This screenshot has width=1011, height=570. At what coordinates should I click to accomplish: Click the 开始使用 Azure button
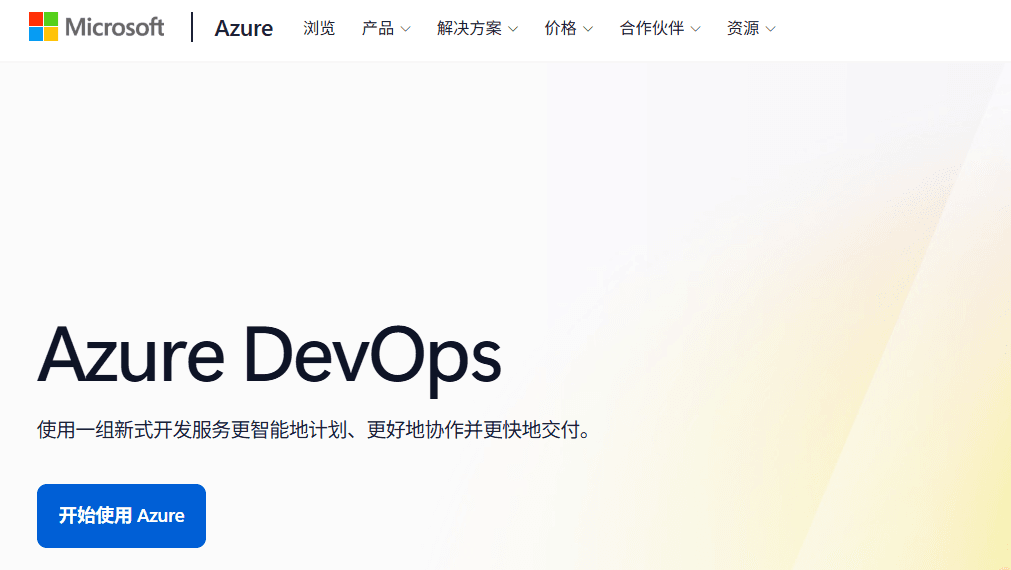[x=121, y=516]
